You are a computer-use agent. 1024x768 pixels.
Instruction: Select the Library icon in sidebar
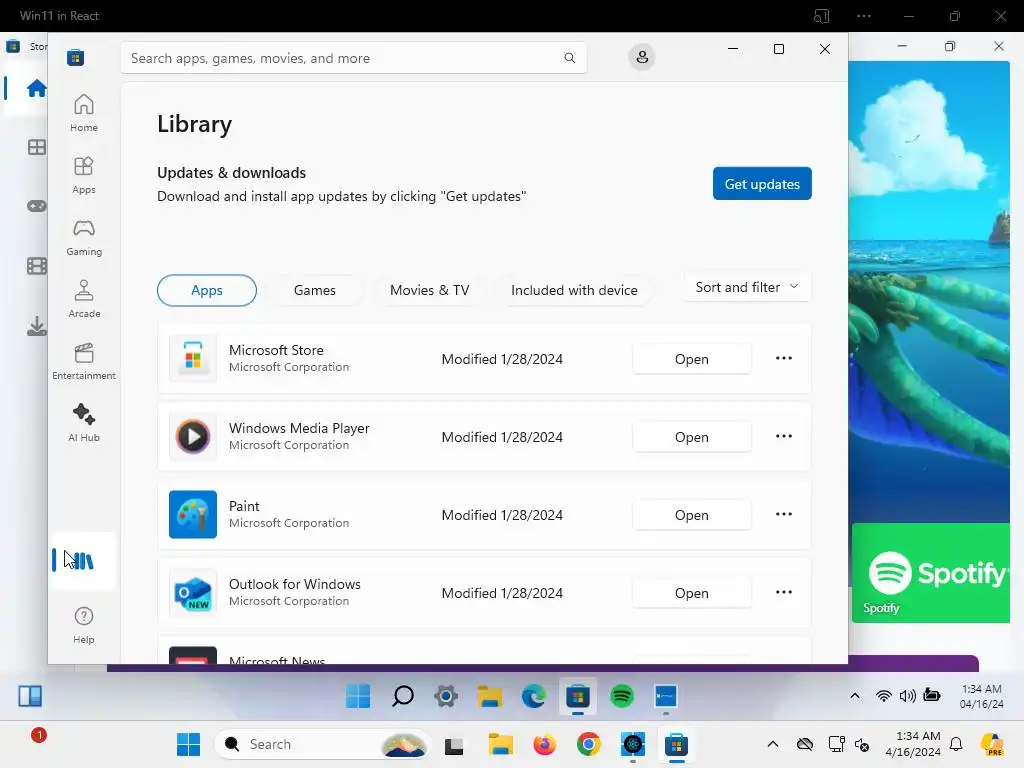click(83, 561)
